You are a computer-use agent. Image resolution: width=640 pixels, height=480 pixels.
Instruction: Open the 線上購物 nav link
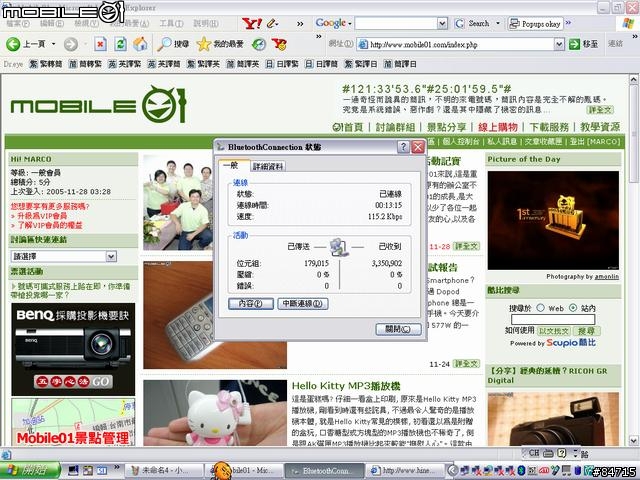click(498, 127)
